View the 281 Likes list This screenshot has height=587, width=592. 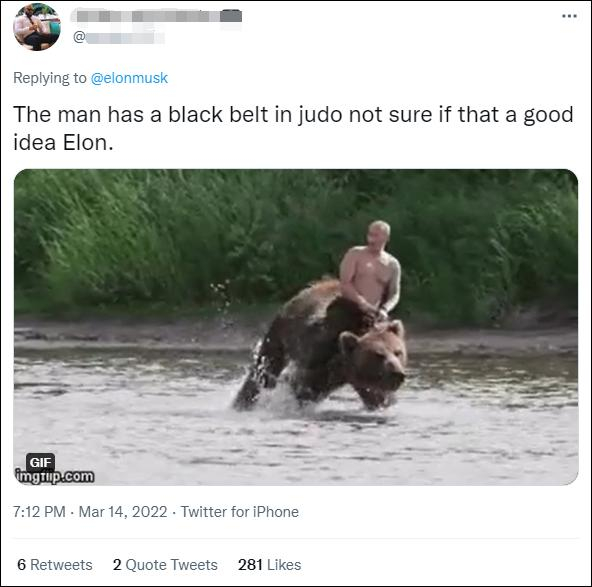coord(270,565)
